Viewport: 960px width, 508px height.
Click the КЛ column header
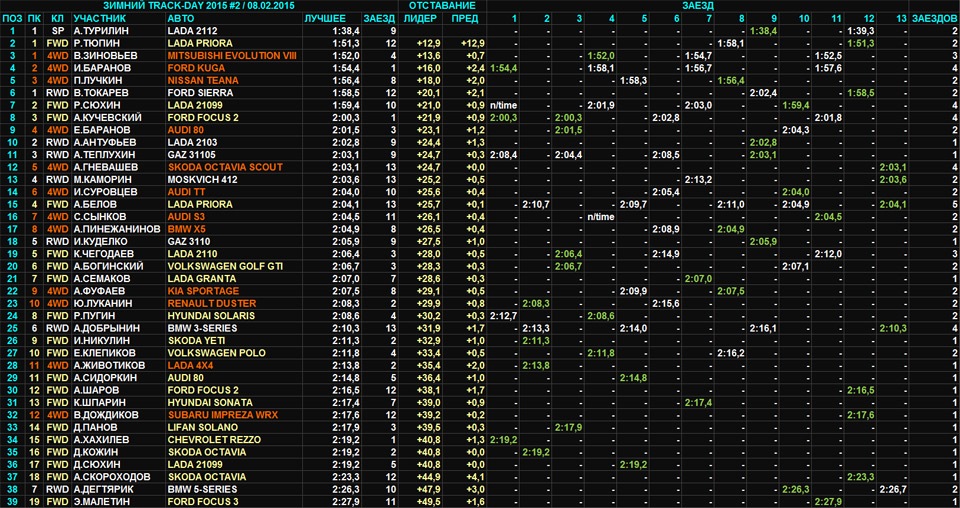tap(58, 18)
